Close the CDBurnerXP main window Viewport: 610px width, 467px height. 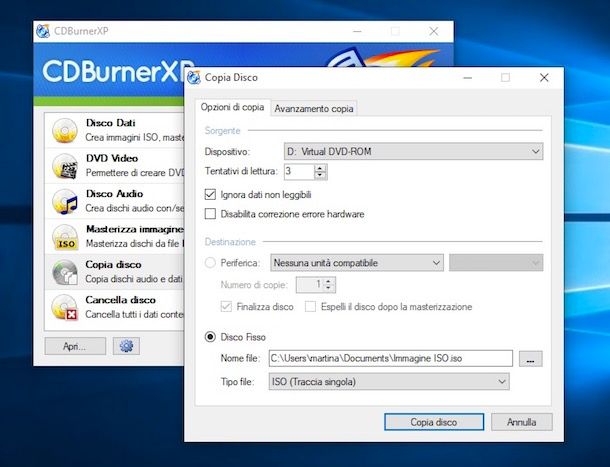tap(433, 31)
